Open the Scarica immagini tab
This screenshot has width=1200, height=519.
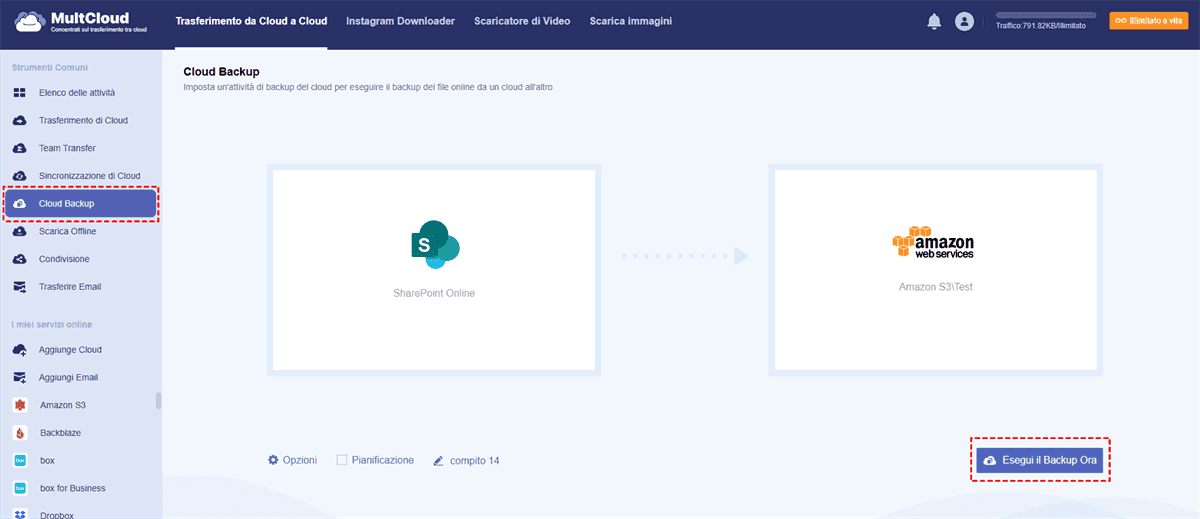631,21
